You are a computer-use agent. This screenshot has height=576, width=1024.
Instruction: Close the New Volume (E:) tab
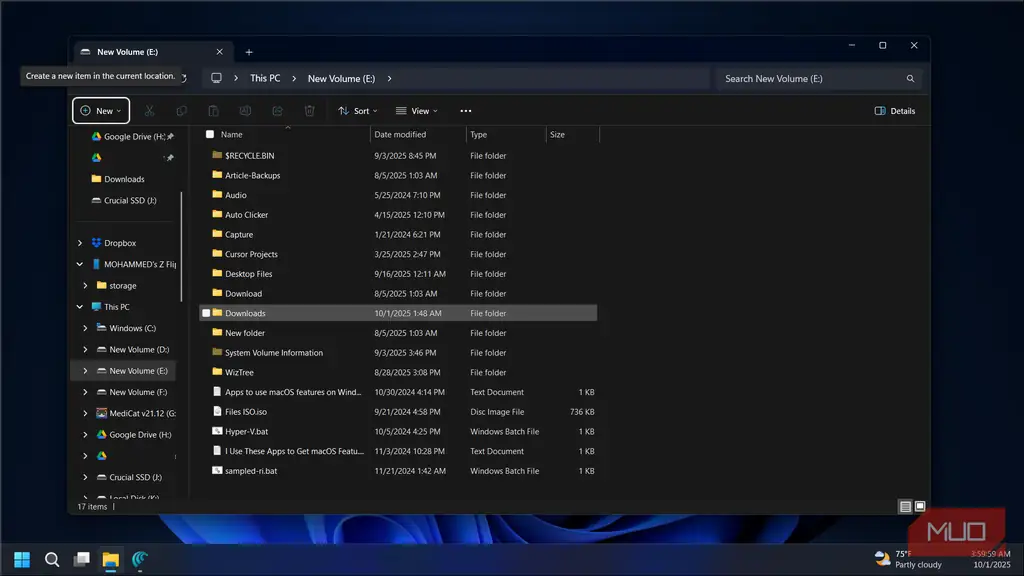click(219, 52)
